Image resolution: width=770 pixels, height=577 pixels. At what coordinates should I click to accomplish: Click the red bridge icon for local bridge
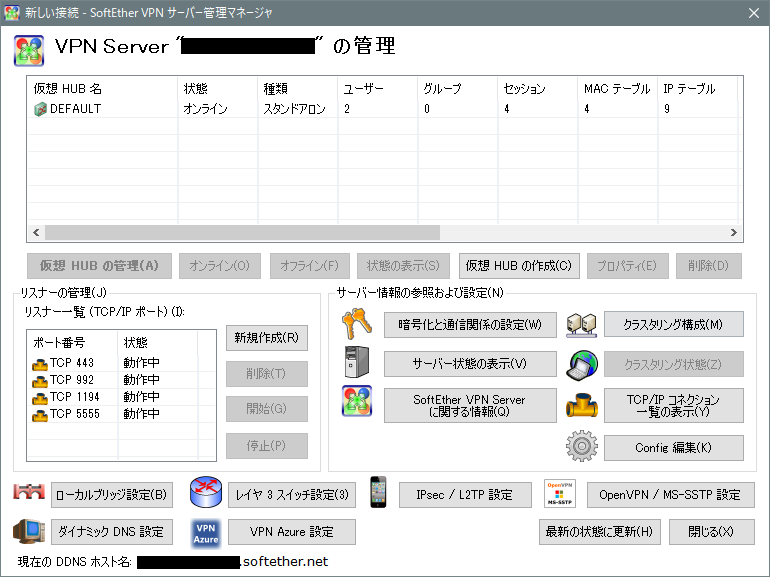(29, 492)
